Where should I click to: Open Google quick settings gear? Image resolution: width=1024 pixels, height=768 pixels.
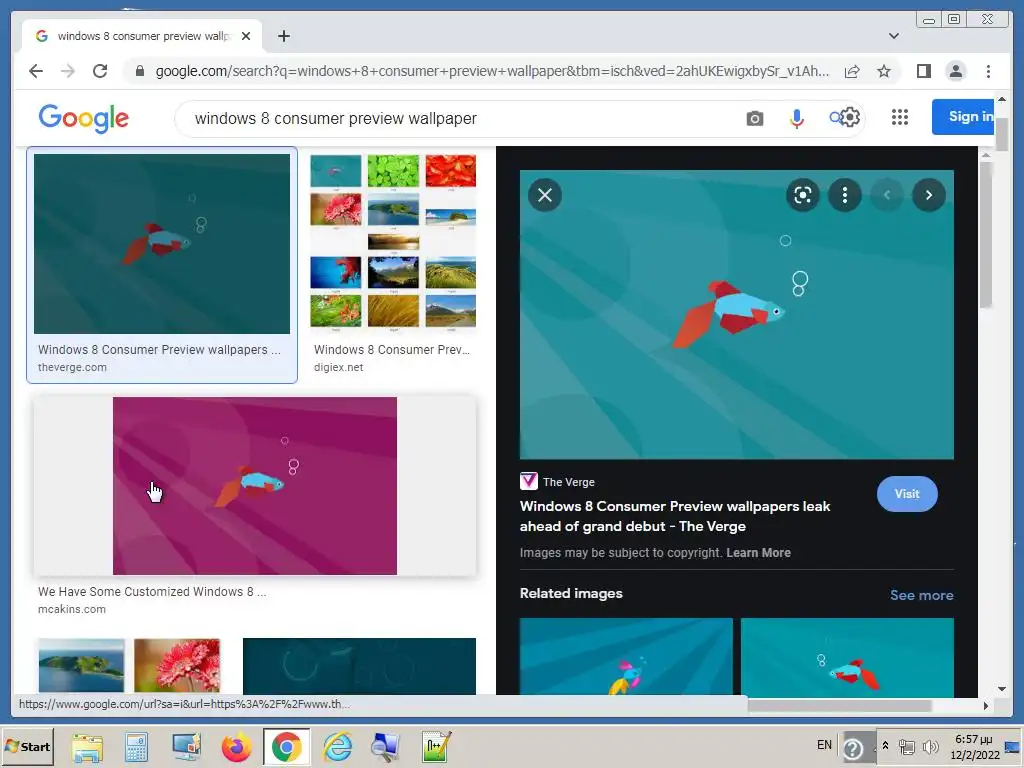point(850,118)
